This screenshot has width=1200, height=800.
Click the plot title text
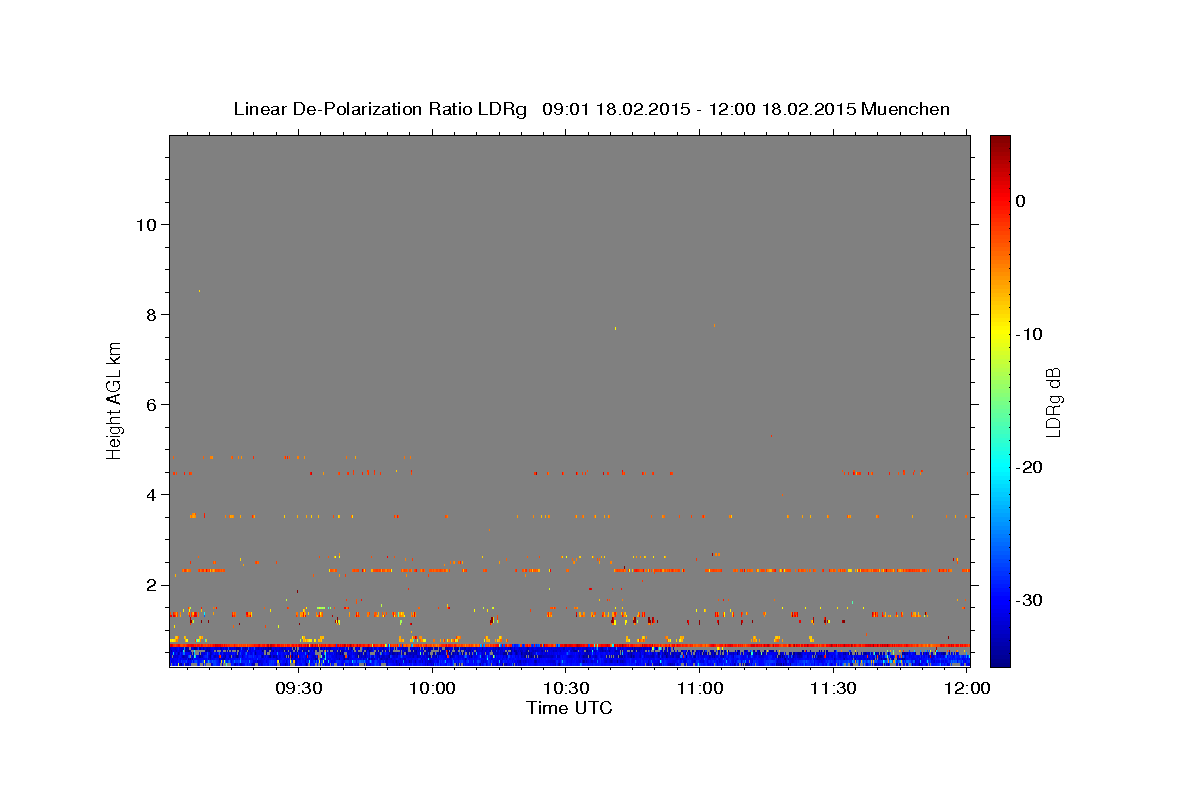click(x=591, y=109)
